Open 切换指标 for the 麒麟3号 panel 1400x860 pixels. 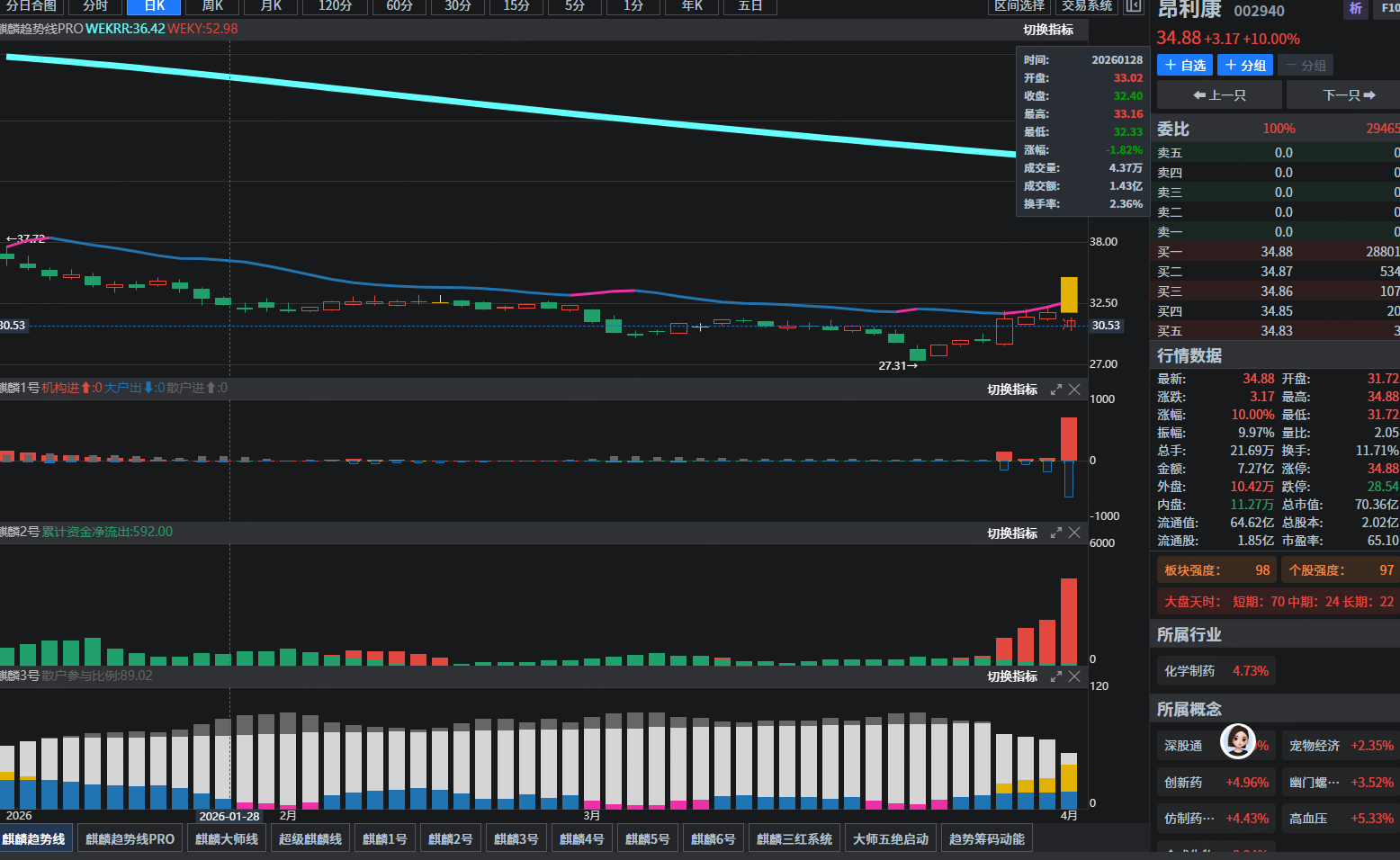coord(1011,676)
